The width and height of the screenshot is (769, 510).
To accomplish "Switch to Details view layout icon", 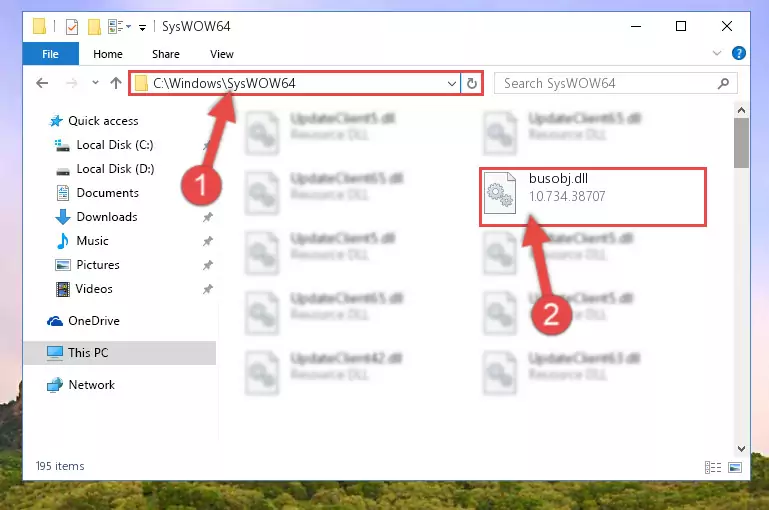I will point(713,467).
